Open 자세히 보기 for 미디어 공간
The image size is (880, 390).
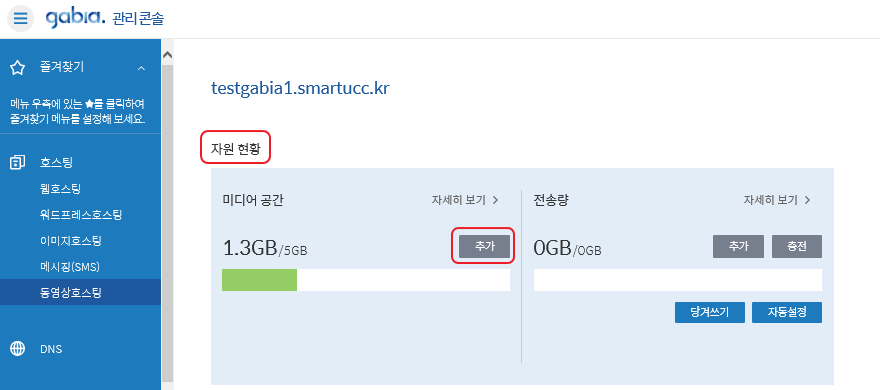[465, 200]
